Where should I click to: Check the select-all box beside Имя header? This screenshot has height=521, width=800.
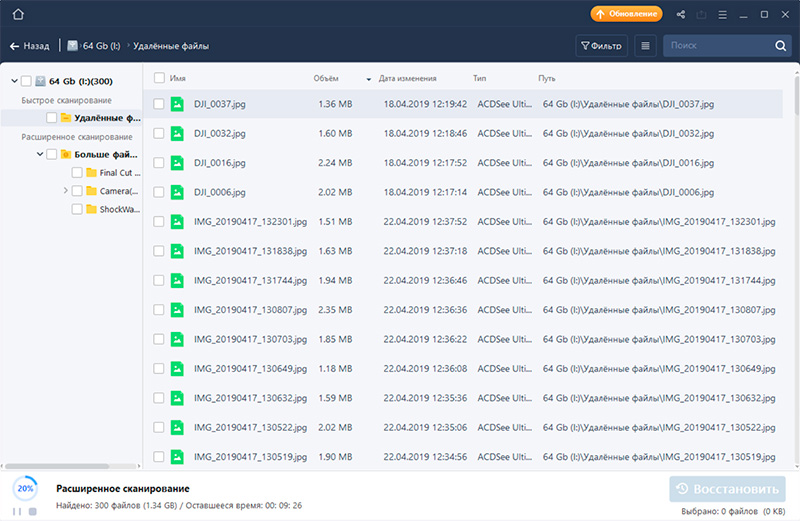(x=158, y=77)
